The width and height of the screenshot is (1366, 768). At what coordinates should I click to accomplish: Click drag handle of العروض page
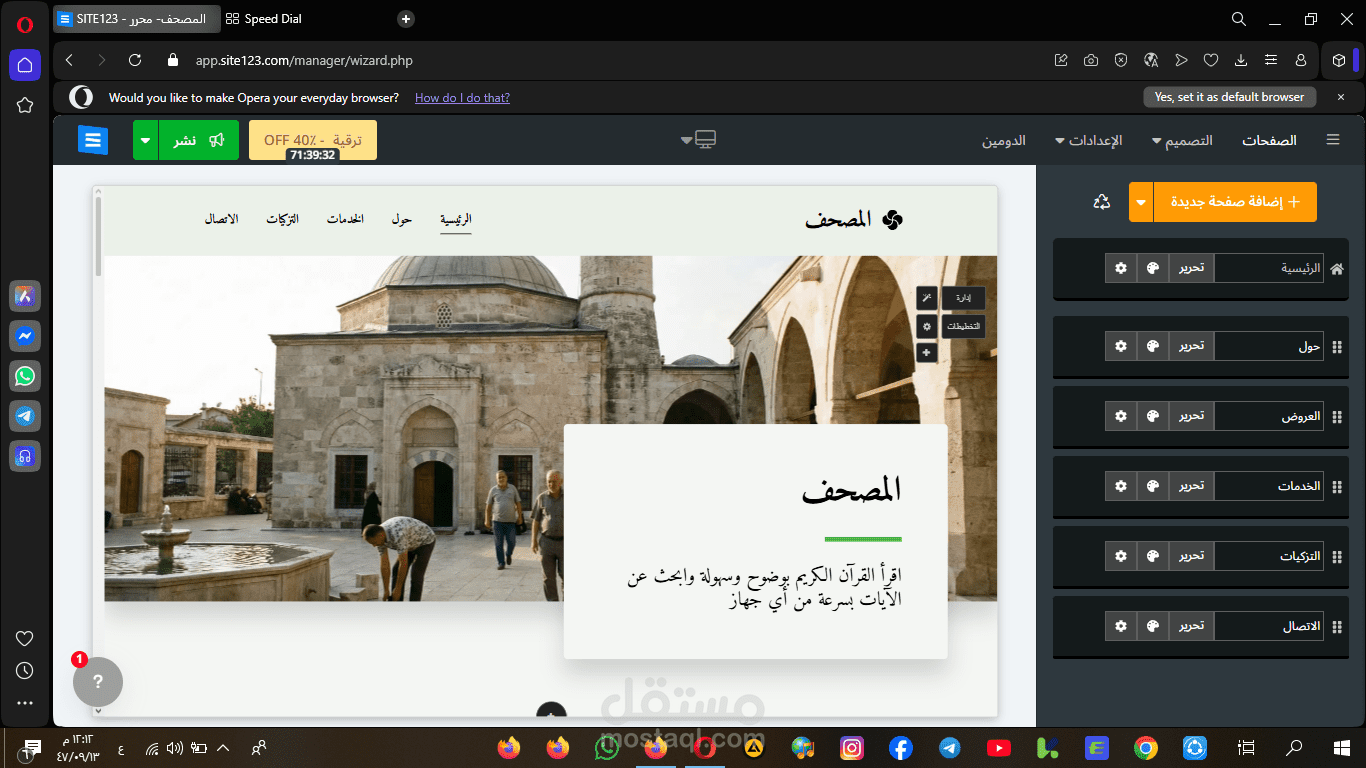pos(1337,417)
